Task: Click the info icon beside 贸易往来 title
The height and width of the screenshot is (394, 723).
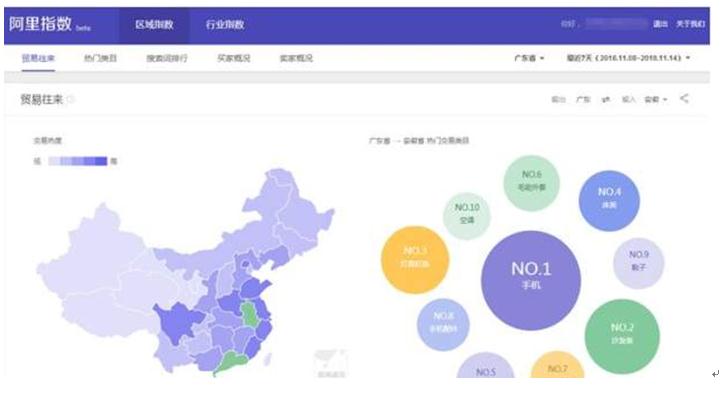Action: [x=70, y=99]
